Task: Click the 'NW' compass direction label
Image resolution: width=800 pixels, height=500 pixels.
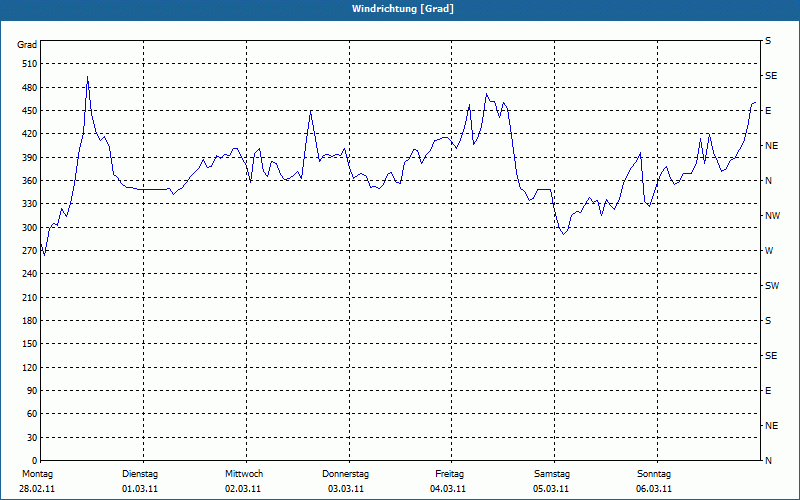Action: [x=772, y=216]
